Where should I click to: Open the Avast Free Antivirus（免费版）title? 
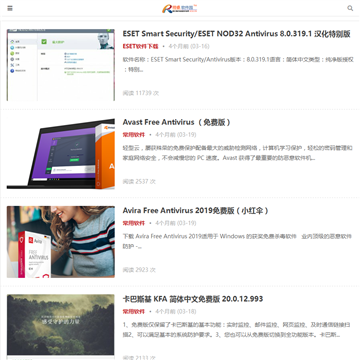pyautogui.click(x=177, y=122)
